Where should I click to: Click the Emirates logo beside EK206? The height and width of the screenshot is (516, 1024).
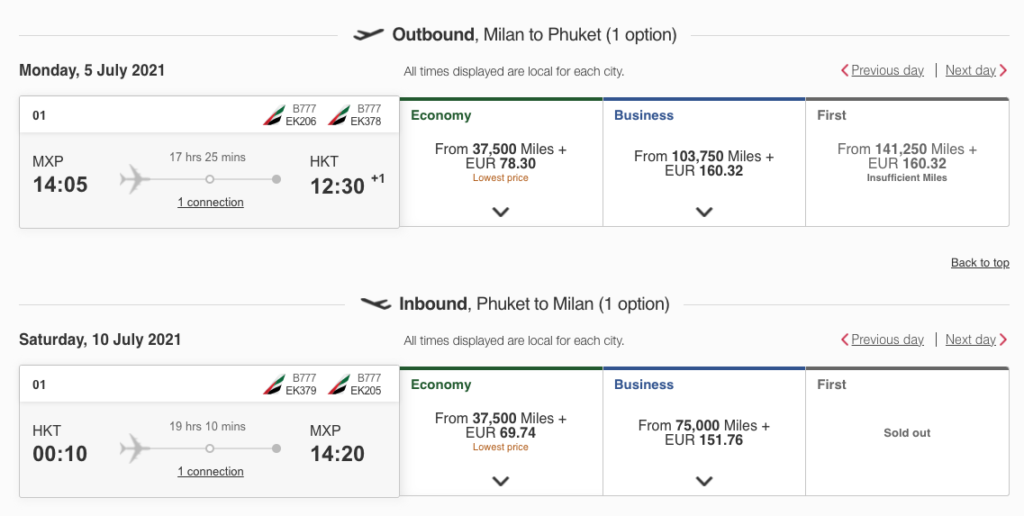(274, 116)
